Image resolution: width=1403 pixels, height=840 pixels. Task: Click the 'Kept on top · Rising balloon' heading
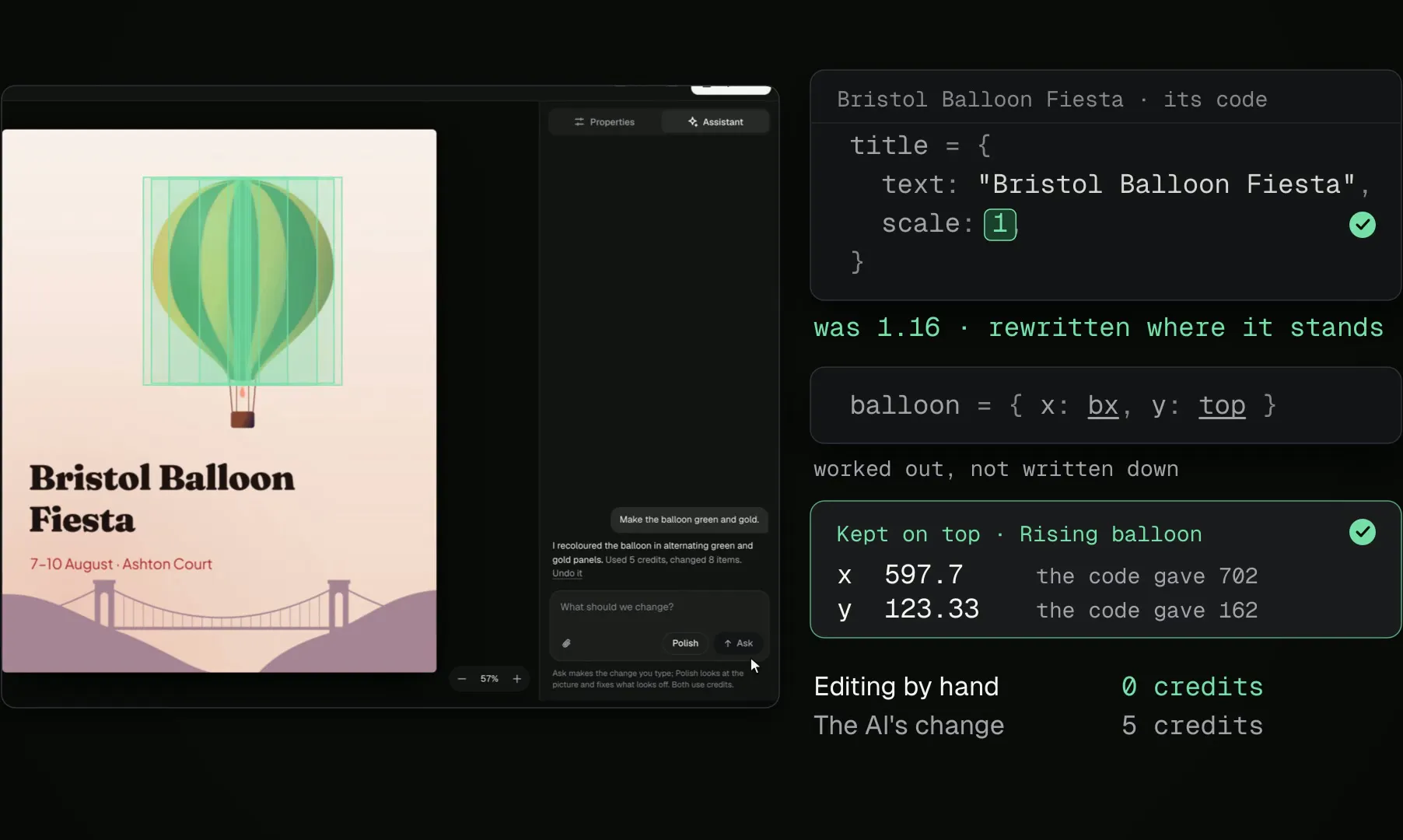(x=1020, y=534)
